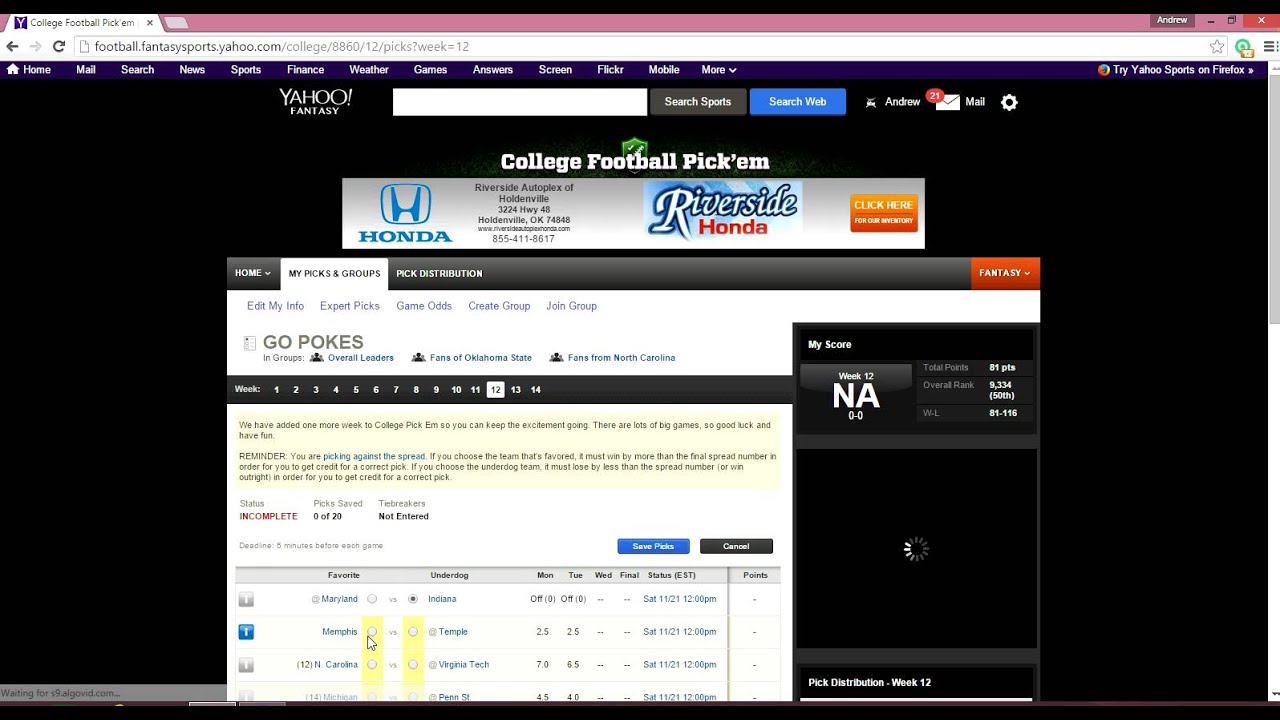
Task: Select week 6
Action: click(376, 390)
